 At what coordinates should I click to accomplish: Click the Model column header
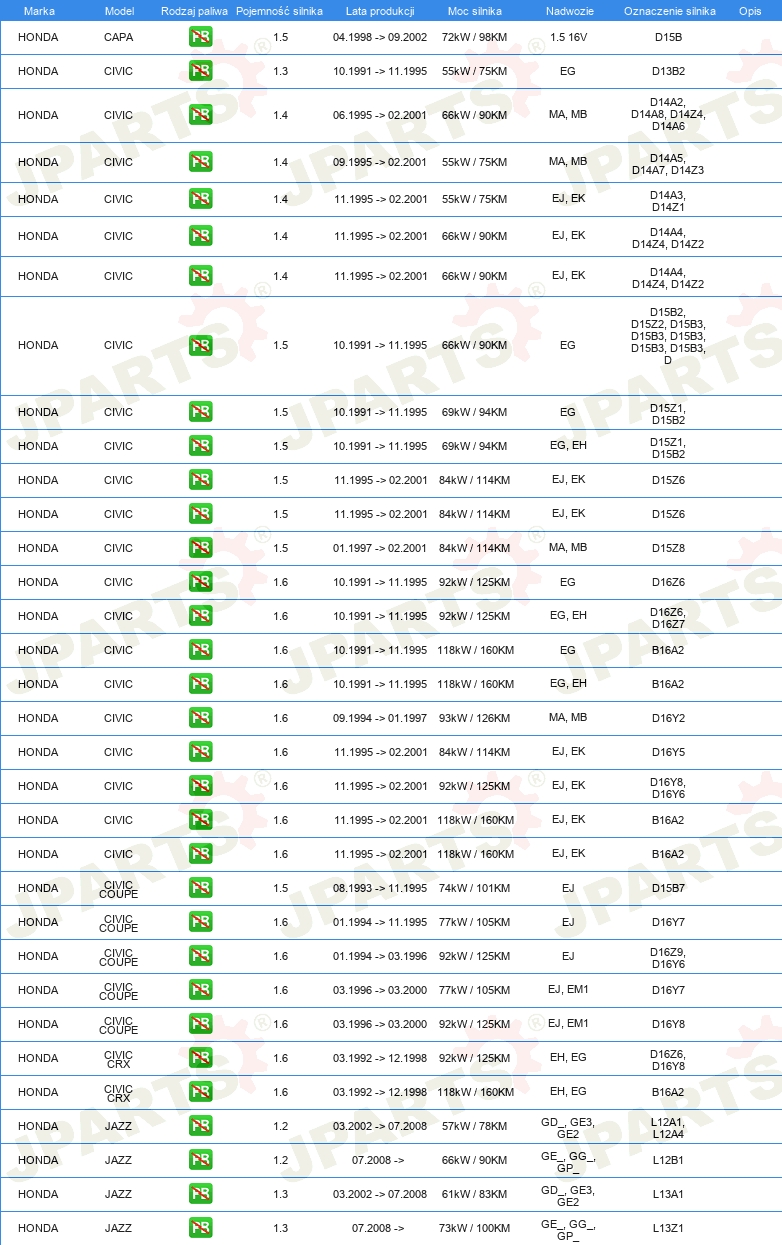pos(118,10)
